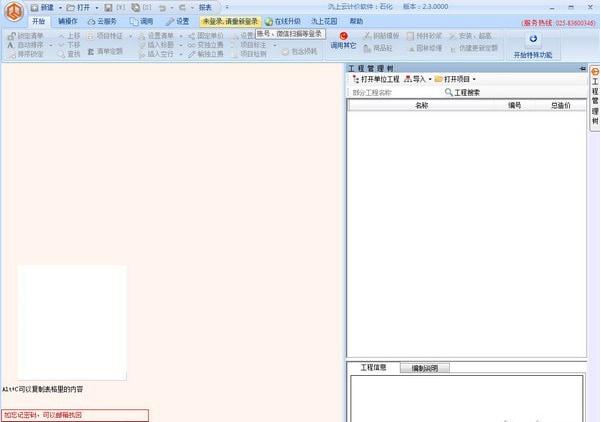601x422 pixels.
Task: Click the save-all copy icon in quick access bar
Action: [135, 7]
